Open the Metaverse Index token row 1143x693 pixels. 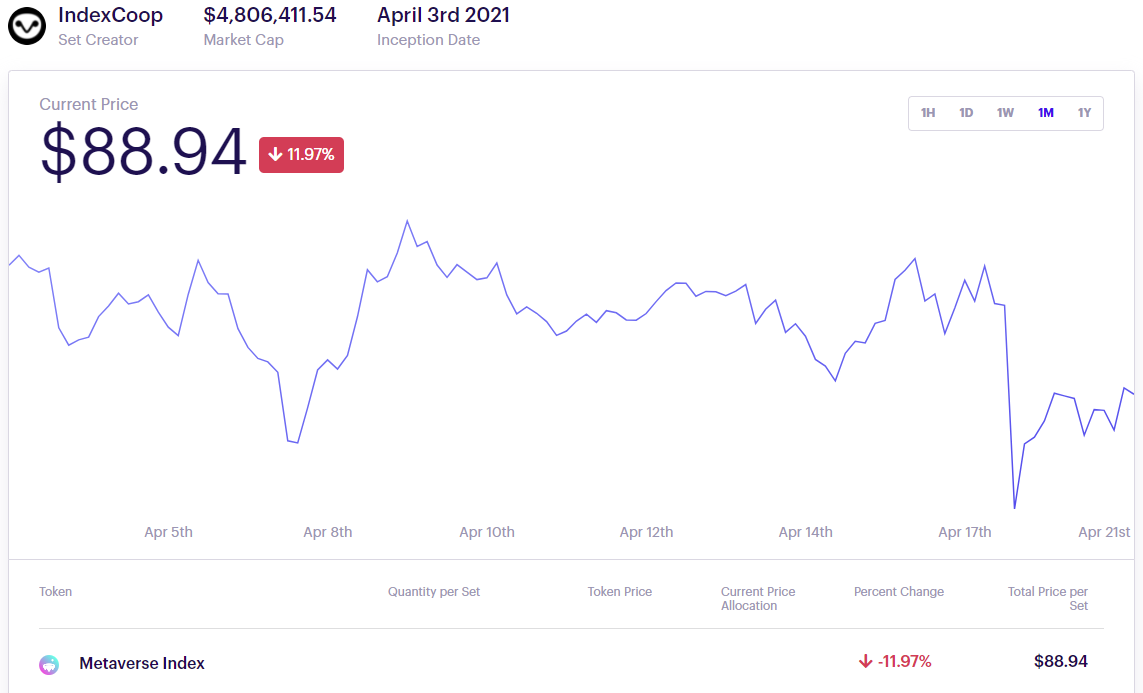(x=142, y=663)
